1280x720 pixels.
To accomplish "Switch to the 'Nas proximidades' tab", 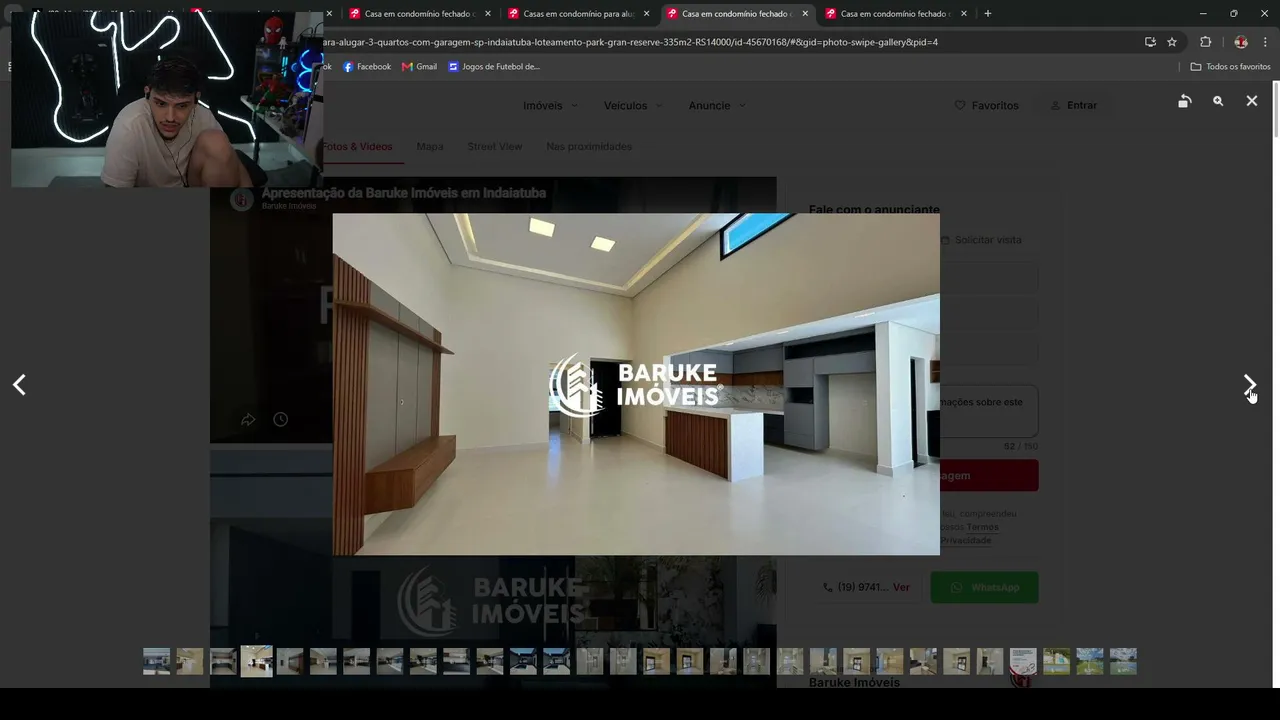I will point(589,147).
